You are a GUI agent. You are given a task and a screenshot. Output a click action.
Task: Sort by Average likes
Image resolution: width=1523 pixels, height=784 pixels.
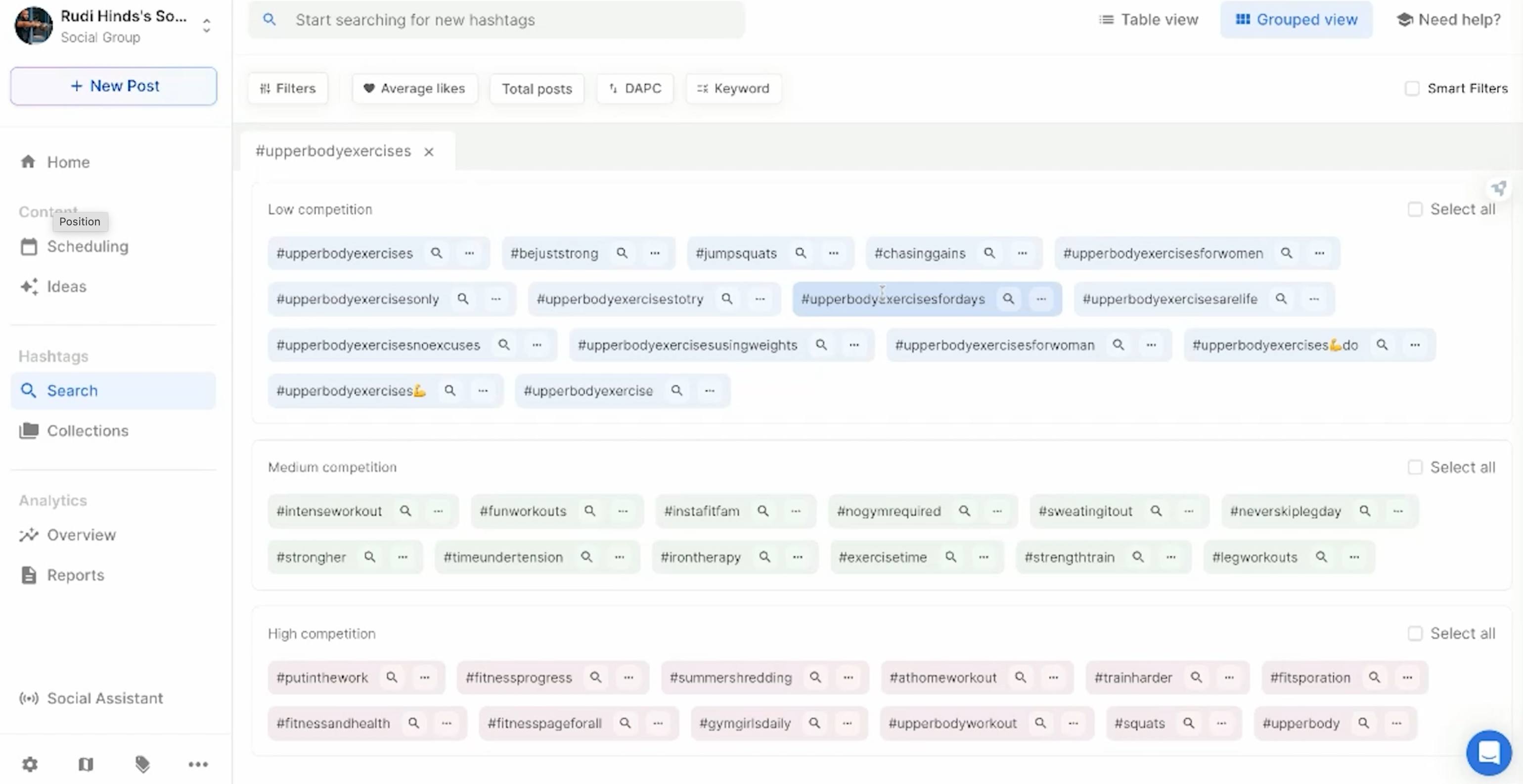point(414,88)
